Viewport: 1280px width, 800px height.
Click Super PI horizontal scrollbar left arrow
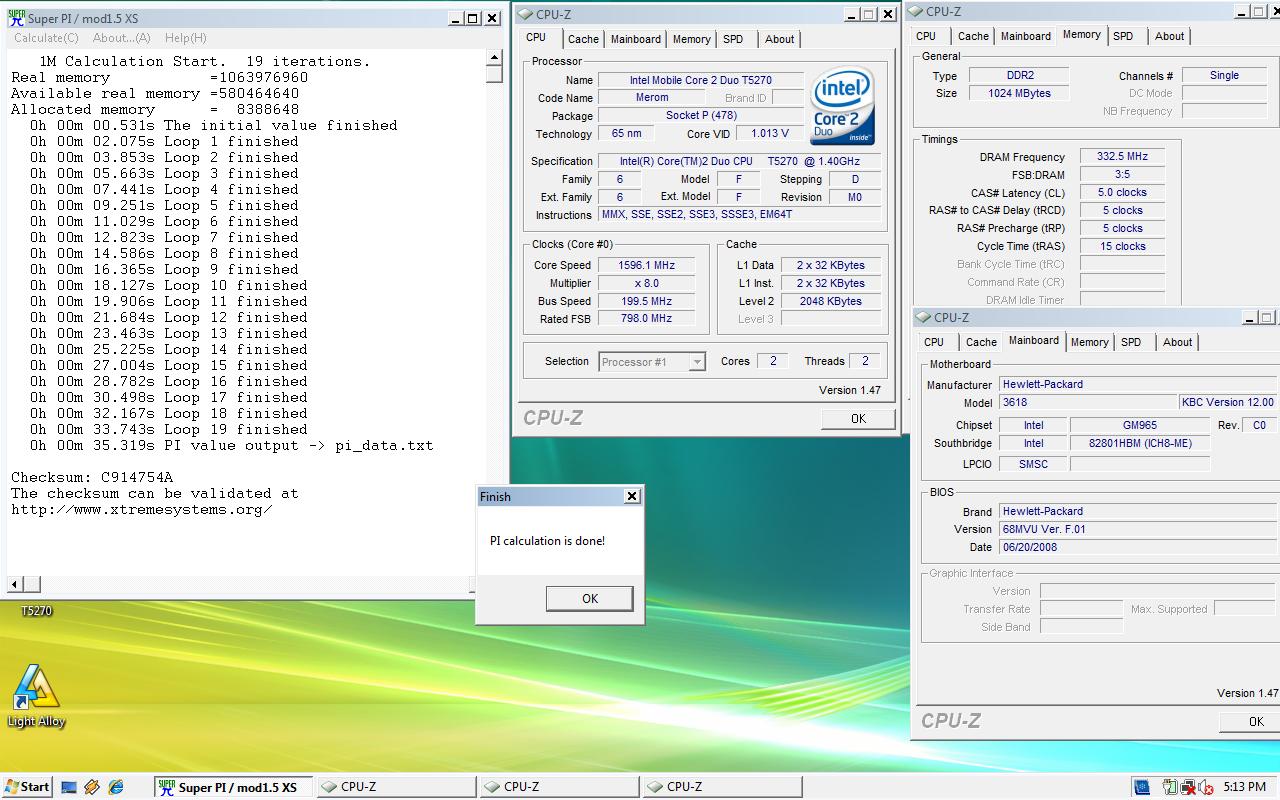click(x=15, y=583)
